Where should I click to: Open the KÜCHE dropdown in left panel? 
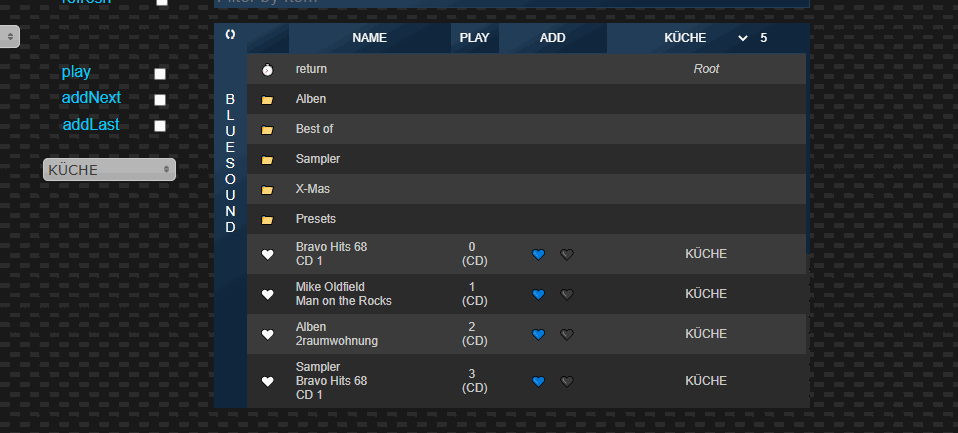109,170
